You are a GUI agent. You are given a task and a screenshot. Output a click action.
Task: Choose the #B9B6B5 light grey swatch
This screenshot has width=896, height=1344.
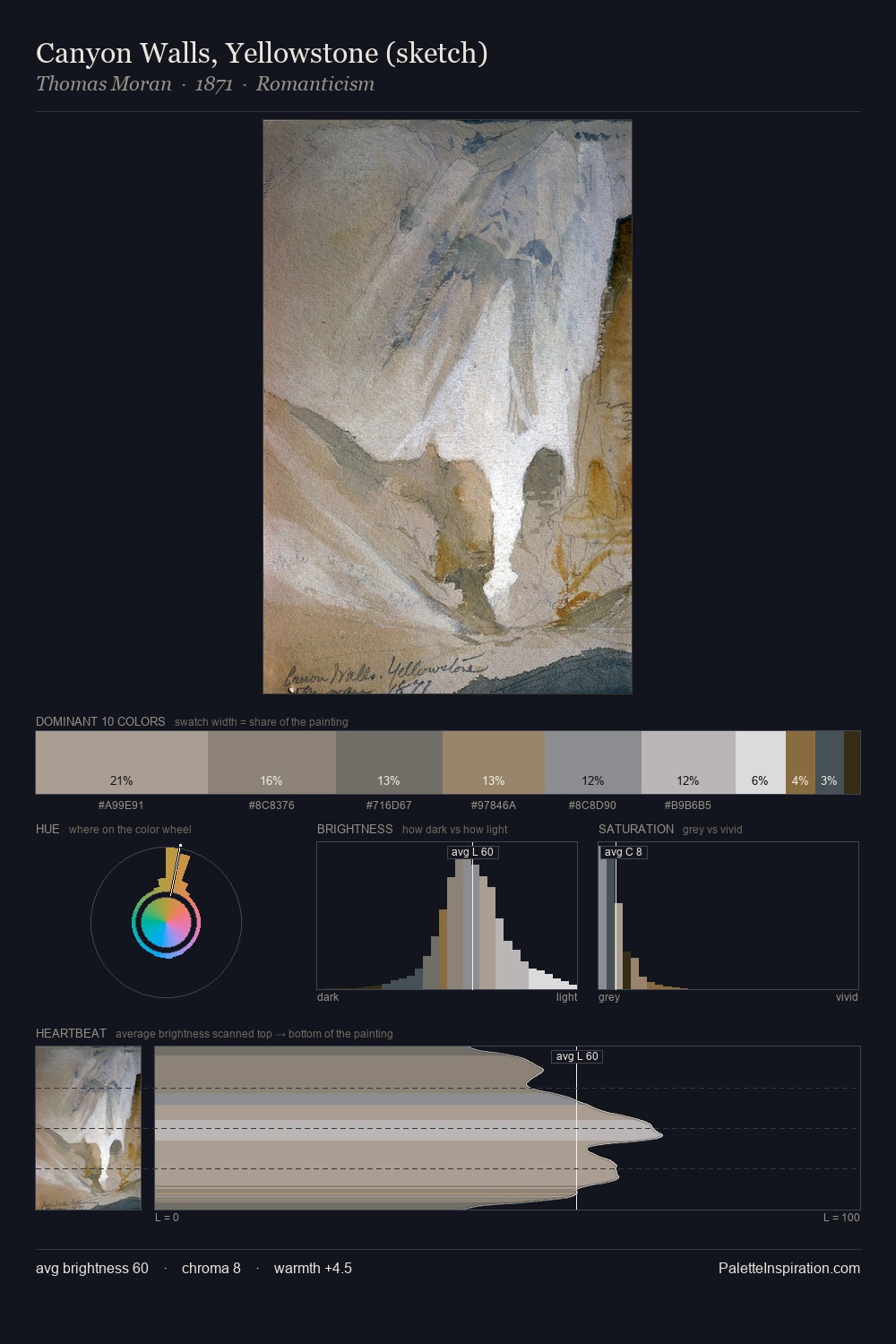[x=688, y=762]
